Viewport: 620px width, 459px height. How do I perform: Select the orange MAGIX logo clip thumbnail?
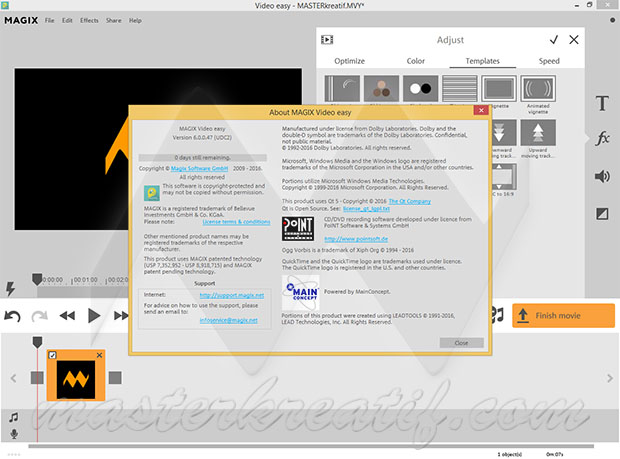pos(76,380)
